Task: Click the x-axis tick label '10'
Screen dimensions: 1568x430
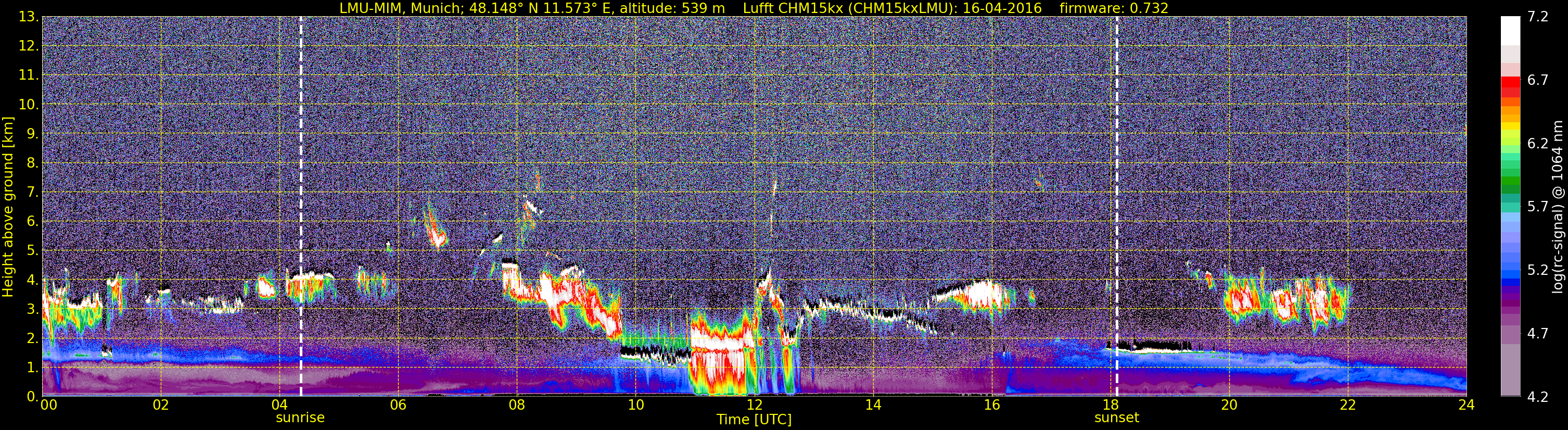Action: (635, 405)
